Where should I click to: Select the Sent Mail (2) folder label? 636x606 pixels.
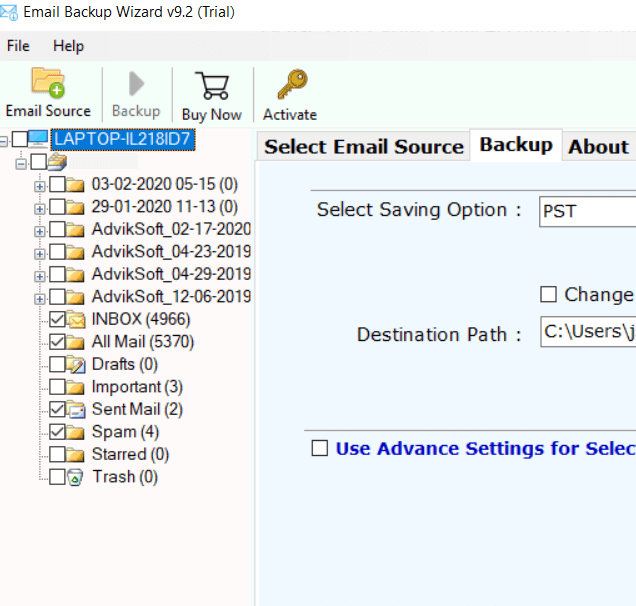click(x=138, y=409)
